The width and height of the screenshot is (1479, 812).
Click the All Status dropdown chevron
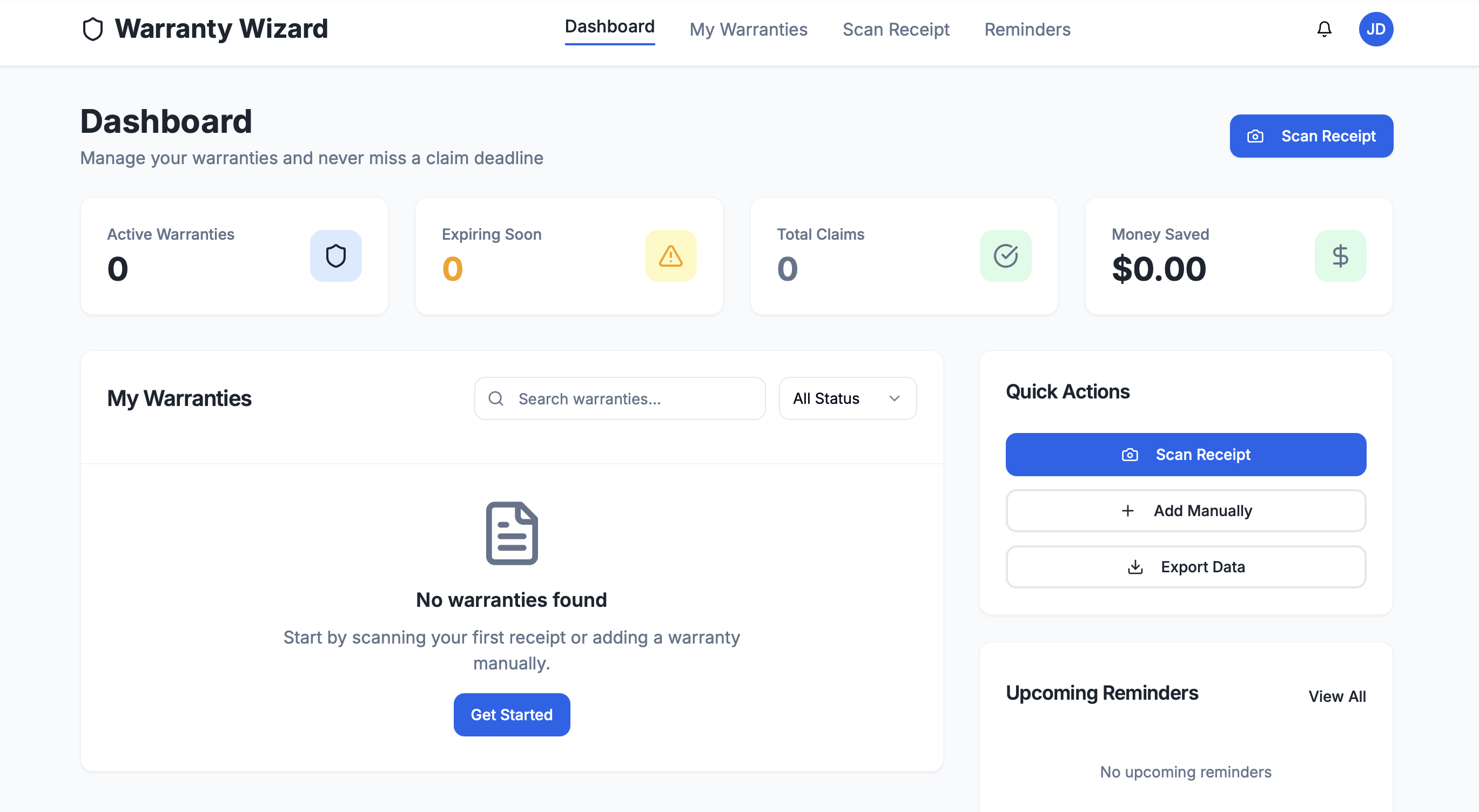click(x=894, y=398)
